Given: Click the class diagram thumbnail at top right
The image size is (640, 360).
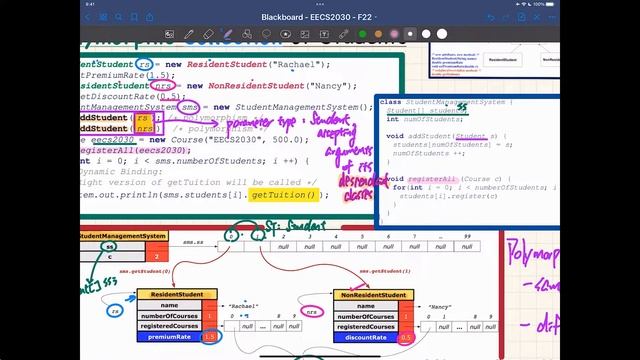Looking at the screenshot, I should tap(494, 60).
